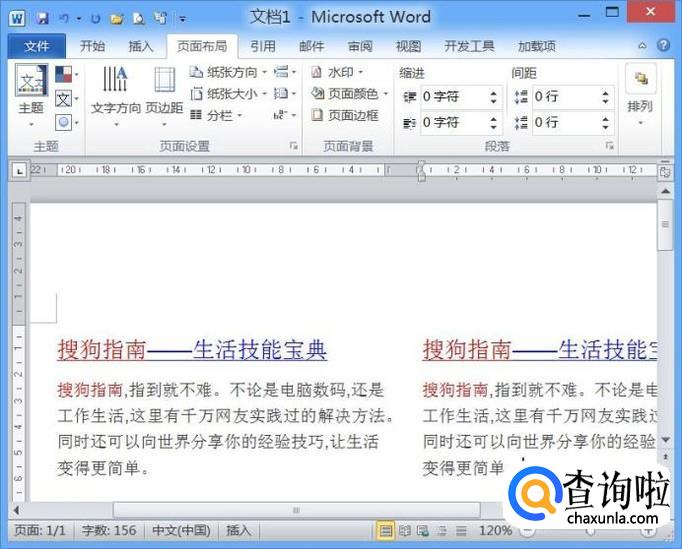Decrease spacing after with down arrow
Image resolution: width=682 pixels, height=549 pixels.
(605, 127)
